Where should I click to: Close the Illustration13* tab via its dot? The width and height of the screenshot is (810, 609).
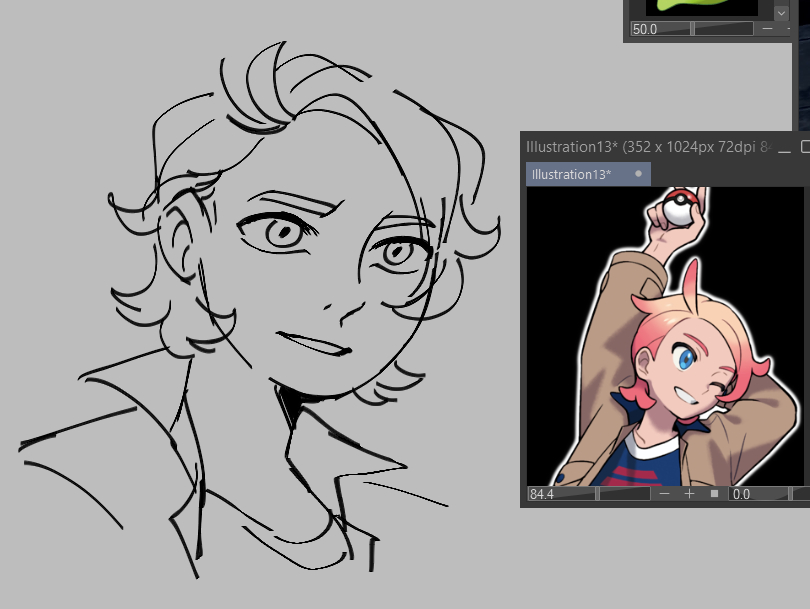pos(638,173)
